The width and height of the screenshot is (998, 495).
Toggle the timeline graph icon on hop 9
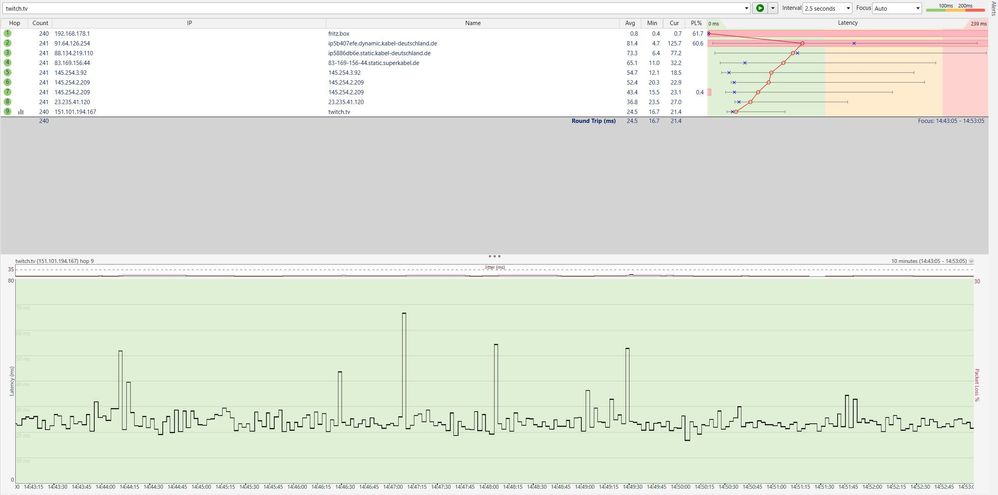point(21,112)
